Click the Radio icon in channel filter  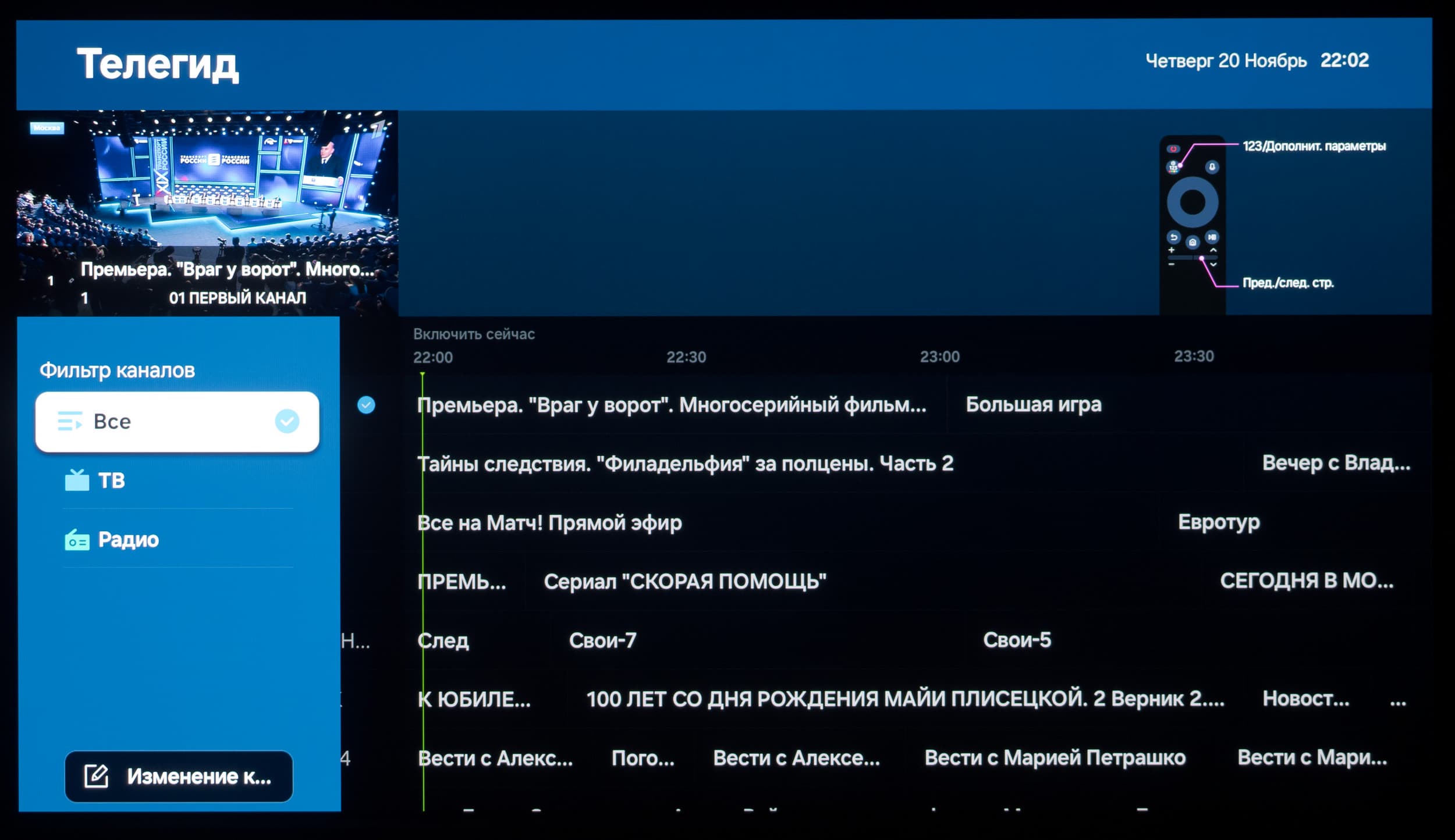click(77, 540)
